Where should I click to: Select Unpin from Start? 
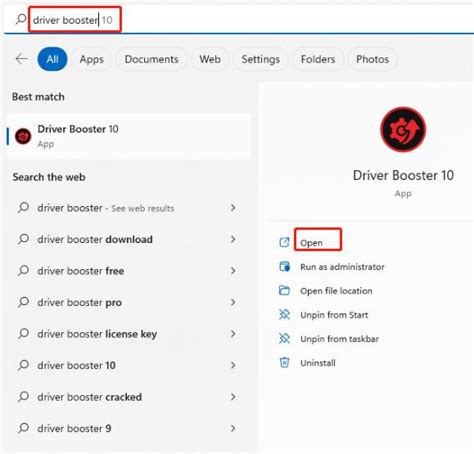coord(334,315)
